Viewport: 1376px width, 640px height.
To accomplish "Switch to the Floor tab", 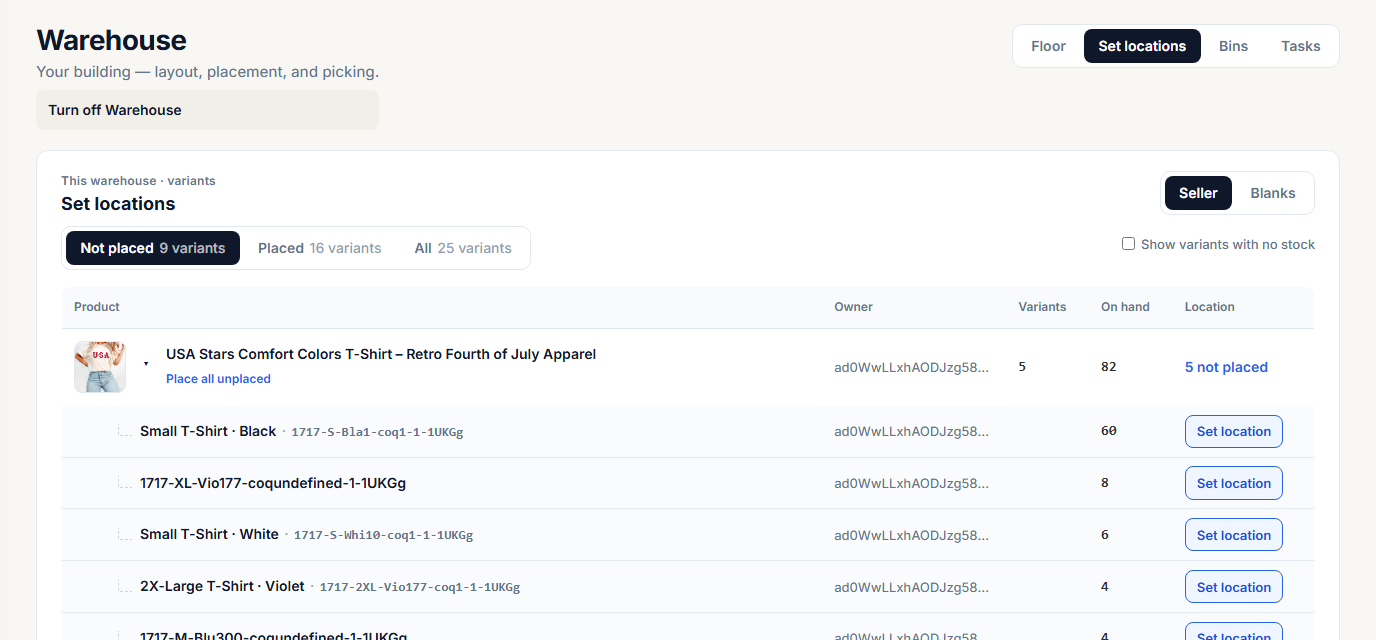I will click(1048, 46).
